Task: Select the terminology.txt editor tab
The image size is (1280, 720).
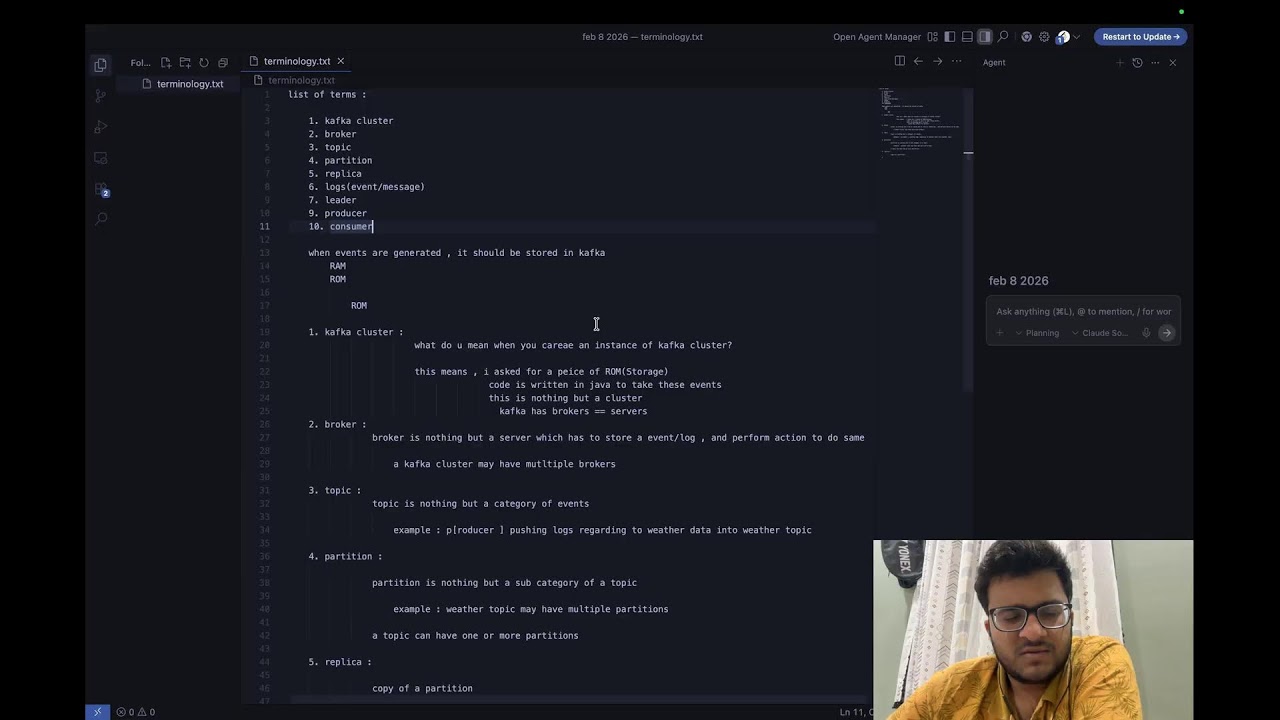Action: point(297,61)
